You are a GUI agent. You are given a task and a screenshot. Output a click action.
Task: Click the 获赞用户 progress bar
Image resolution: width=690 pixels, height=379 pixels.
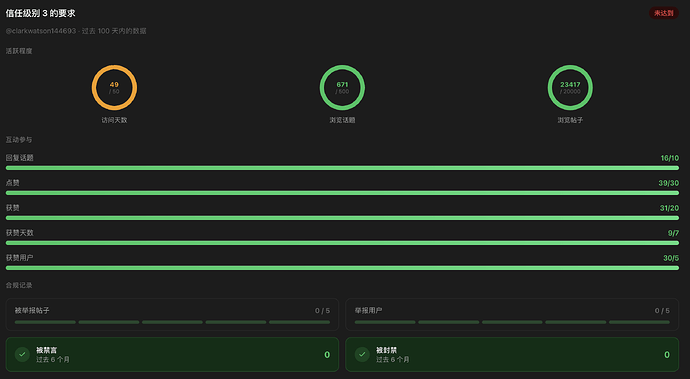[x=342, y=268]
